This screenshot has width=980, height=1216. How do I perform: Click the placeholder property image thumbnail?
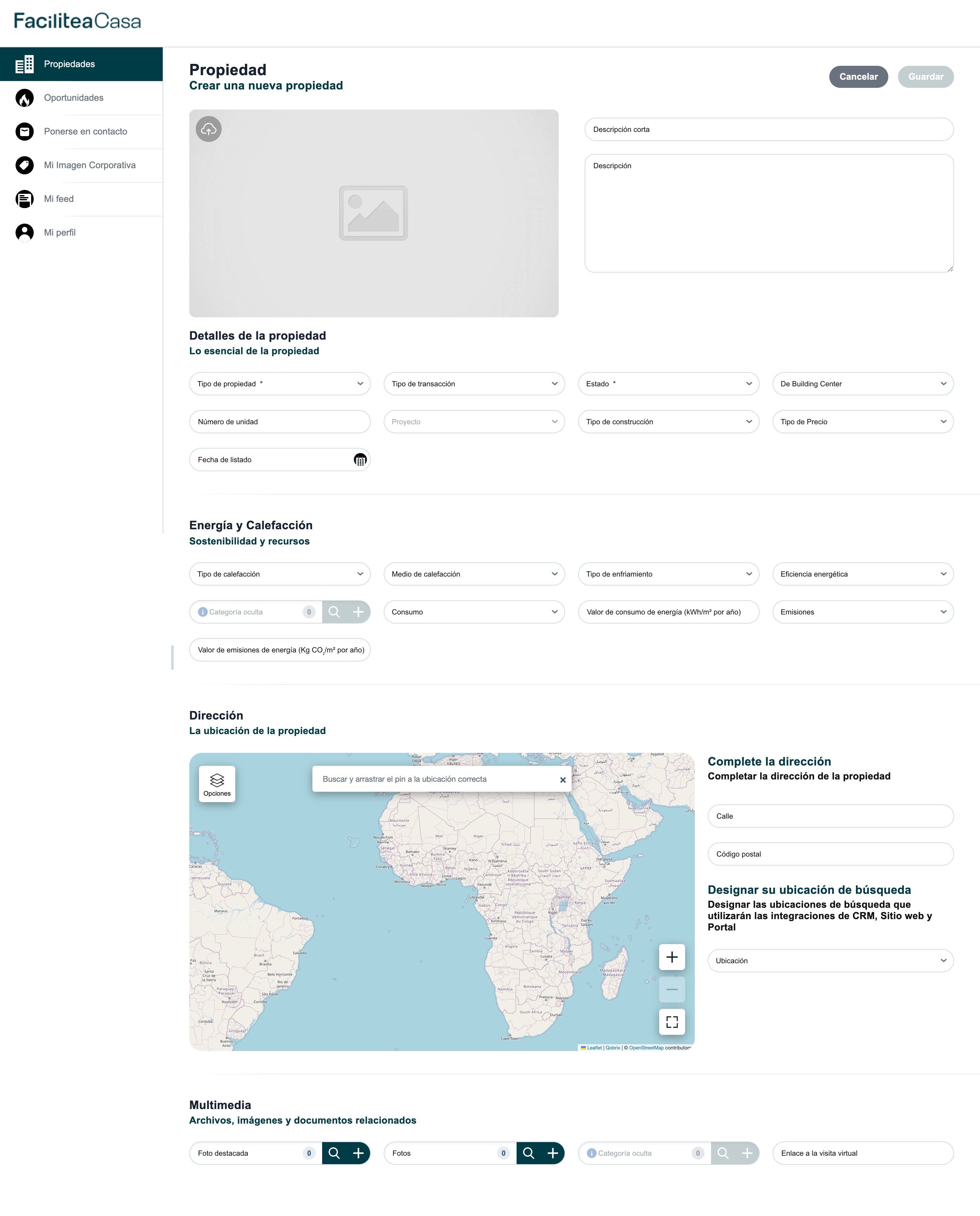[373, 213]
